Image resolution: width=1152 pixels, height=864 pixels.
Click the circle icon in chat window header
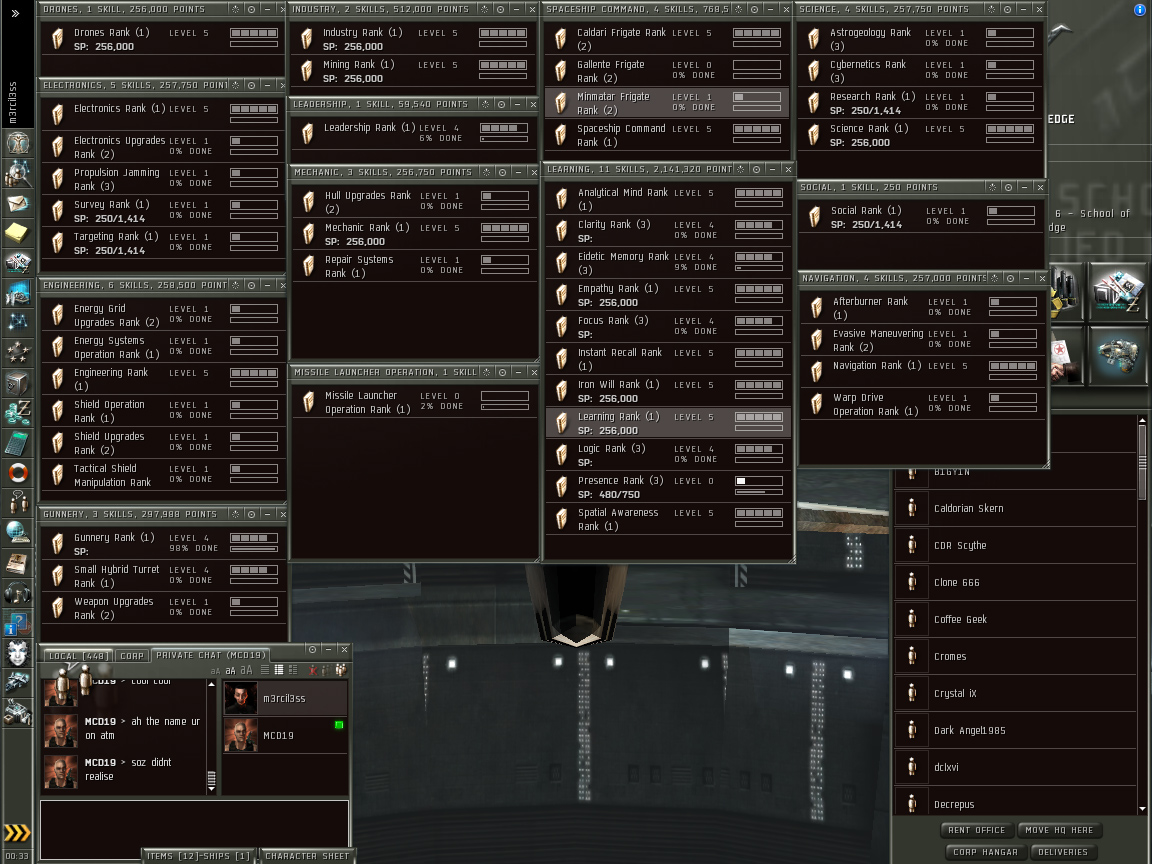(312, 649)
